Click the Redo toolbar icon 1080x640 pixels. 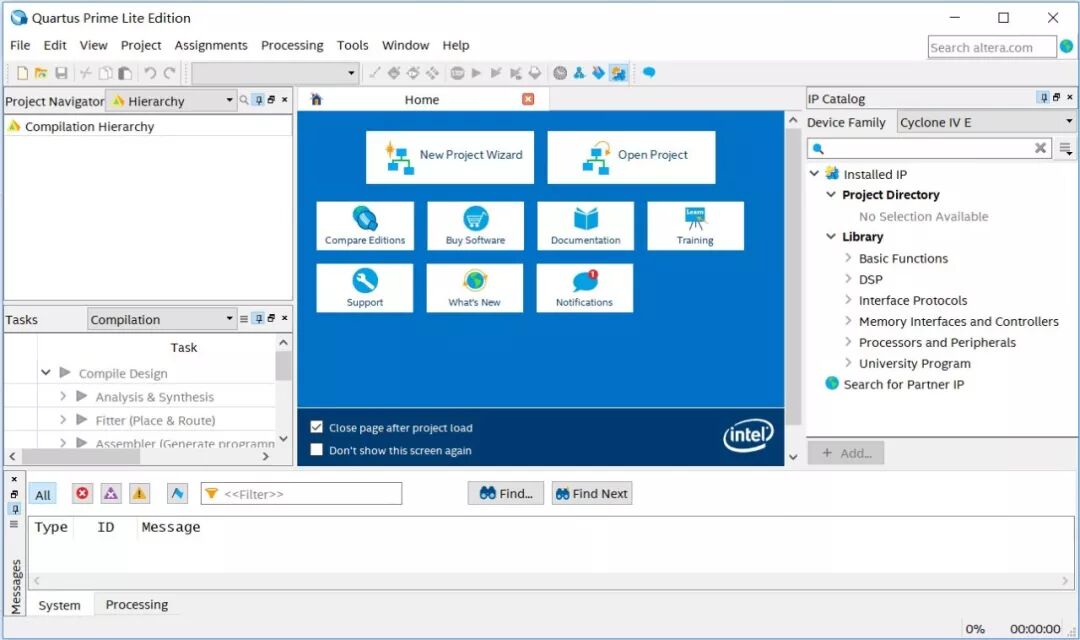click(x=169, y=73)
